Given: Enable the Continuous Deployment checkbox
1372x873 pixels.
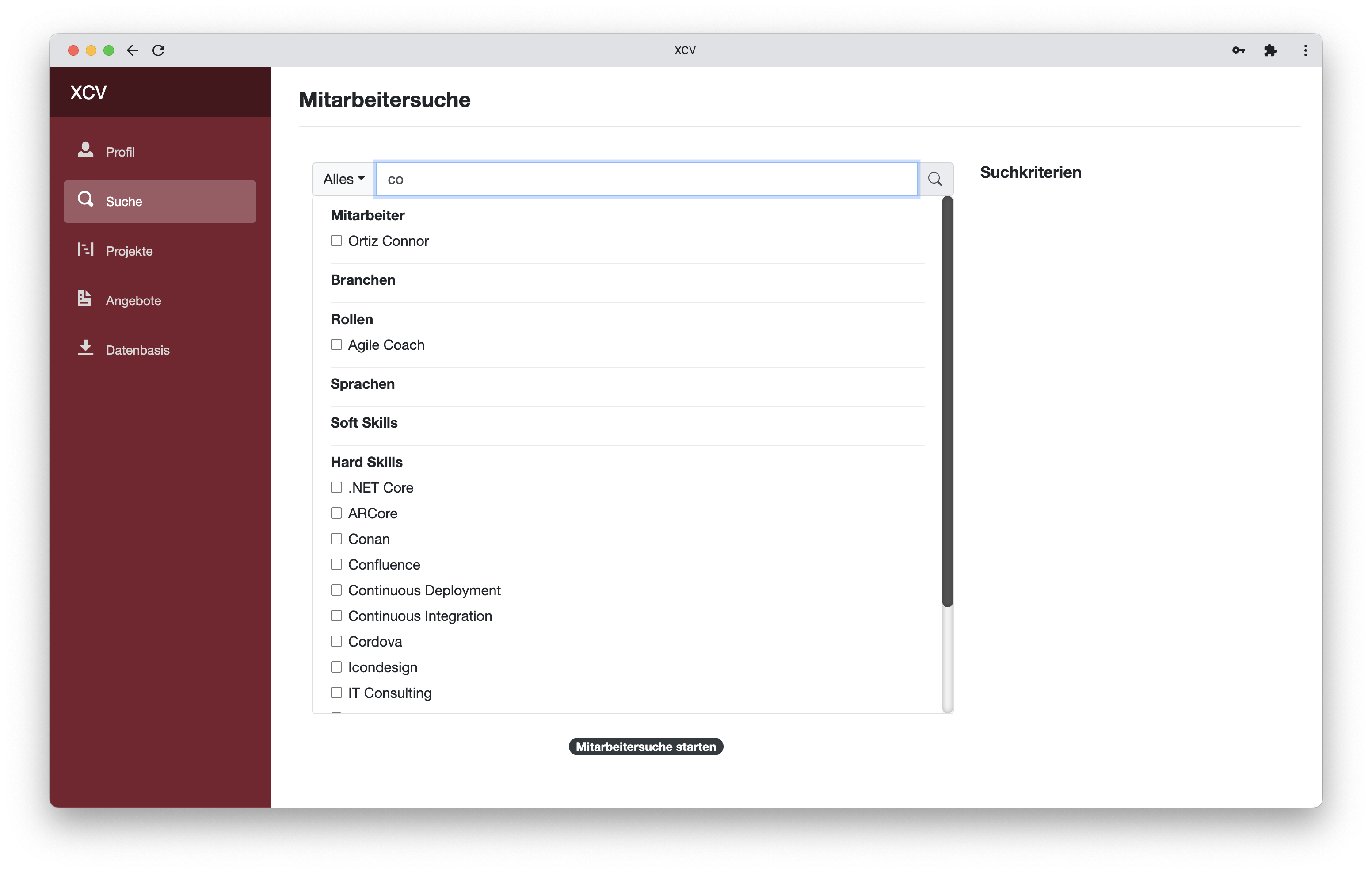Looking at the screenshot, I should pyautogui.click(x=336, y=590).
